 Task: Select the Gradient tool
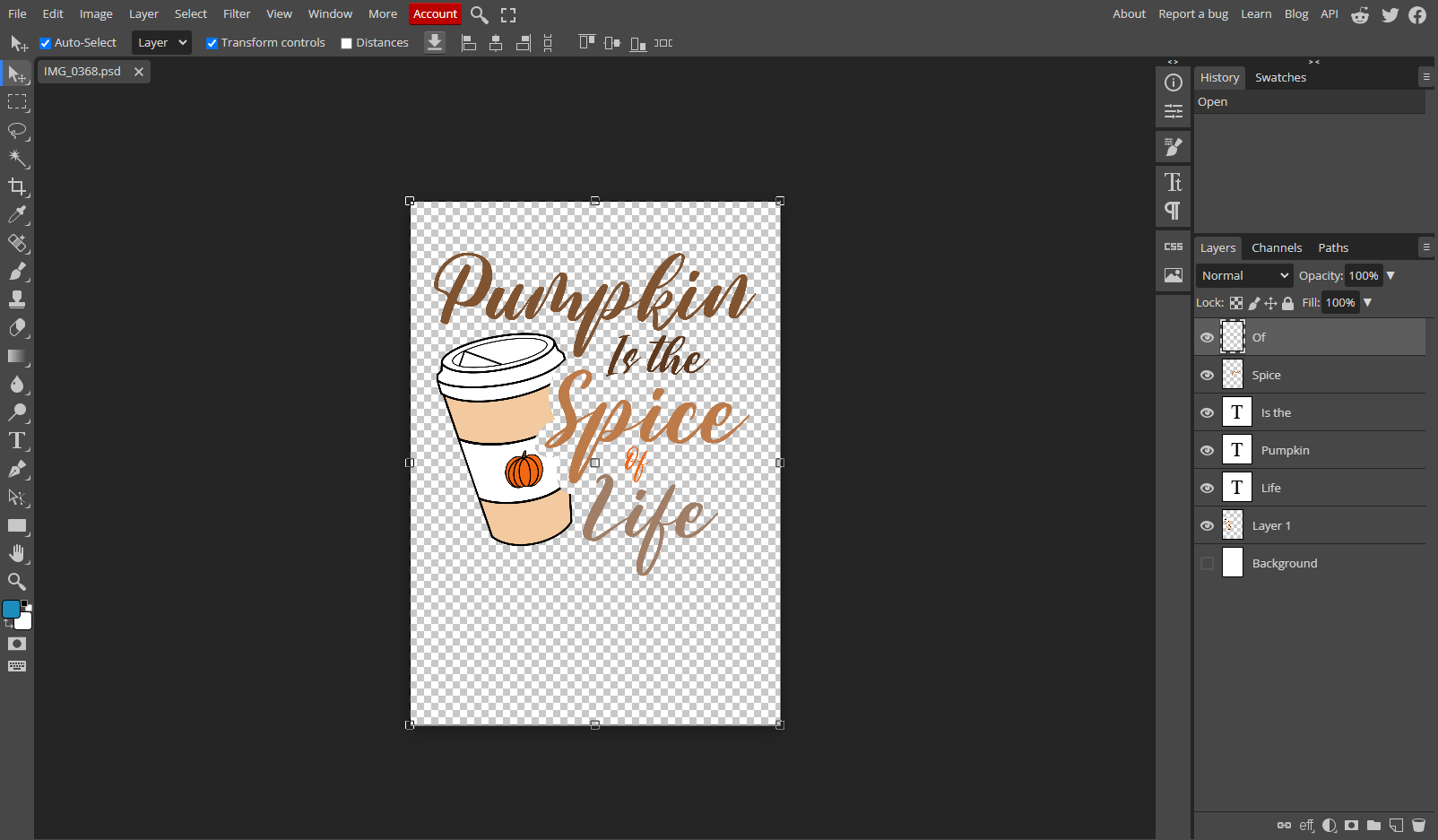coord(17,357)
